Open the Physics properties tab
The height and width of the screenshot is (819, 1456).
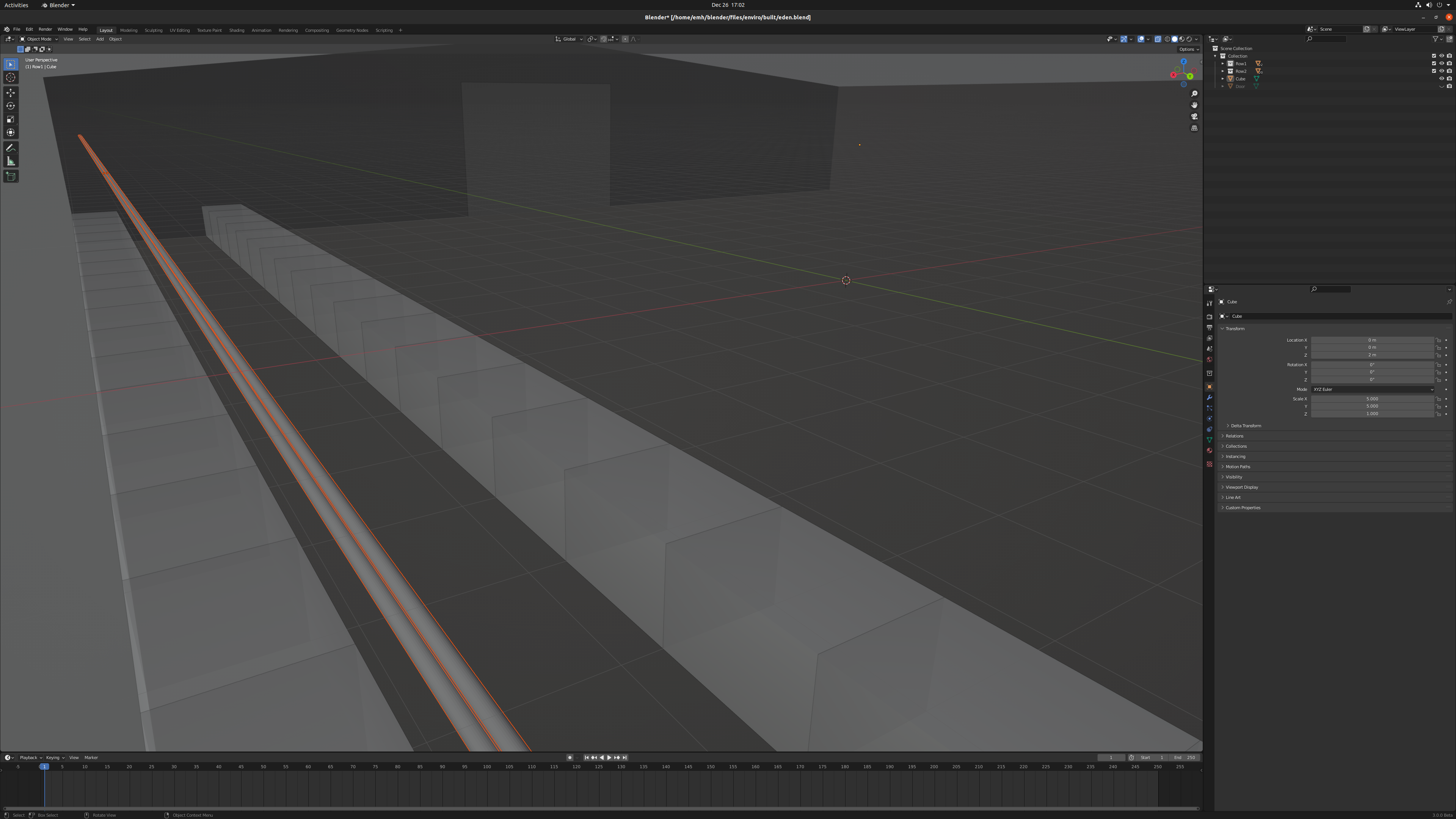[x=1210, y=419]
